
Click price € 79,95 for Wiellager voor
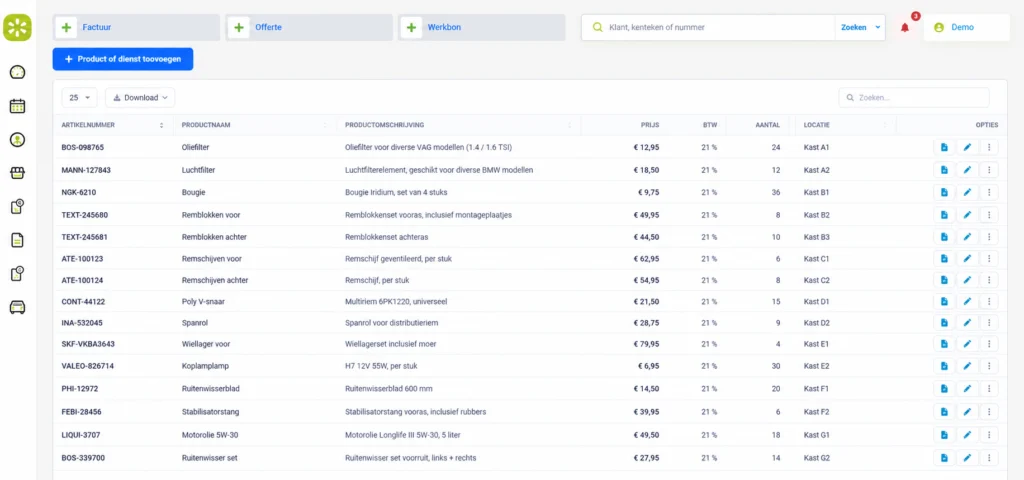[646, 344]
